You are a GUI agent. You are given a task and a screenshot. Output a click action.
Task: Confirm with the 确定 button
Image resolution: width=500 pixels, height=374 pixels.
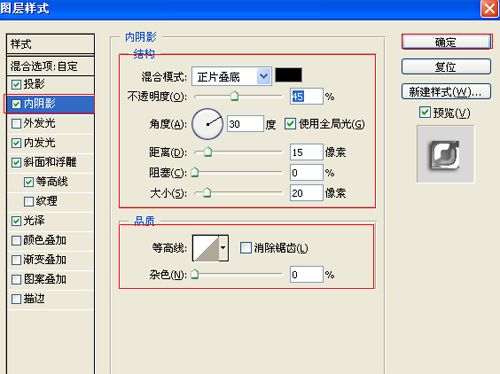[x=446, y=42]
